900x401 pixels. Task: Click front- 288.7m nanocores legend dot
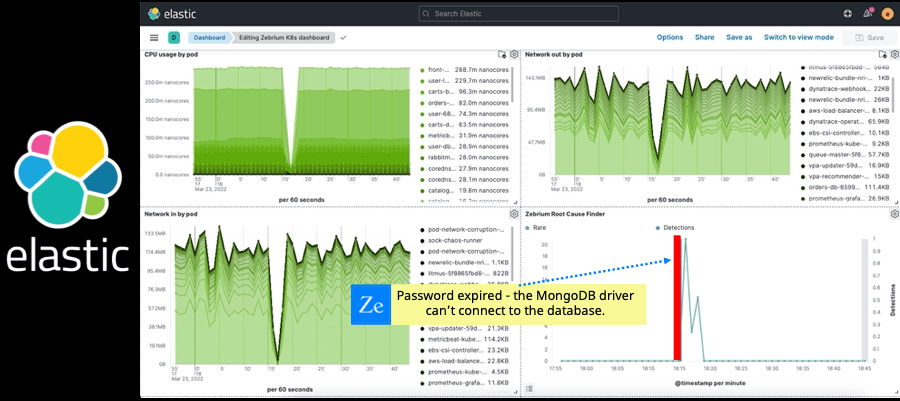point(422,70)
